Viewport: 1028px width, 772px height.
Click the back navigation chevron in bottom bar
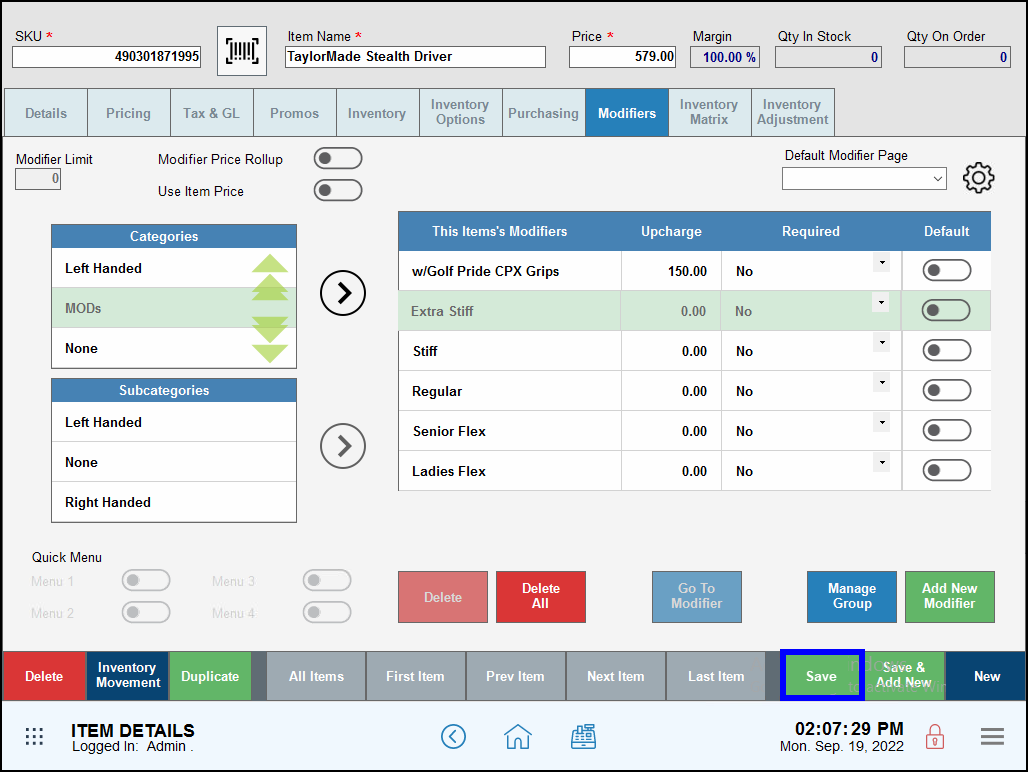pos(453,736)
